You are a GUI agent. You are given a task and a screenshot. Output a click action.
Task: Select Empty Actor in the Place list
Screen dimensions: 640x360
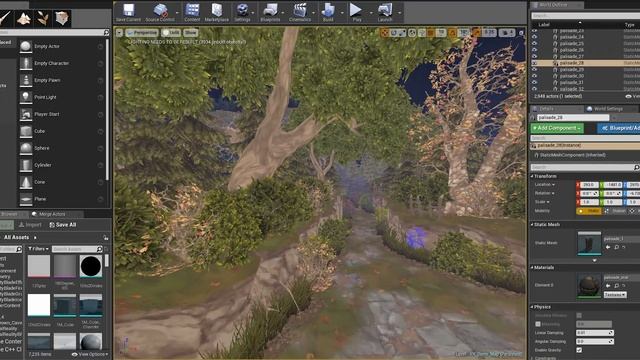point(61,47)
